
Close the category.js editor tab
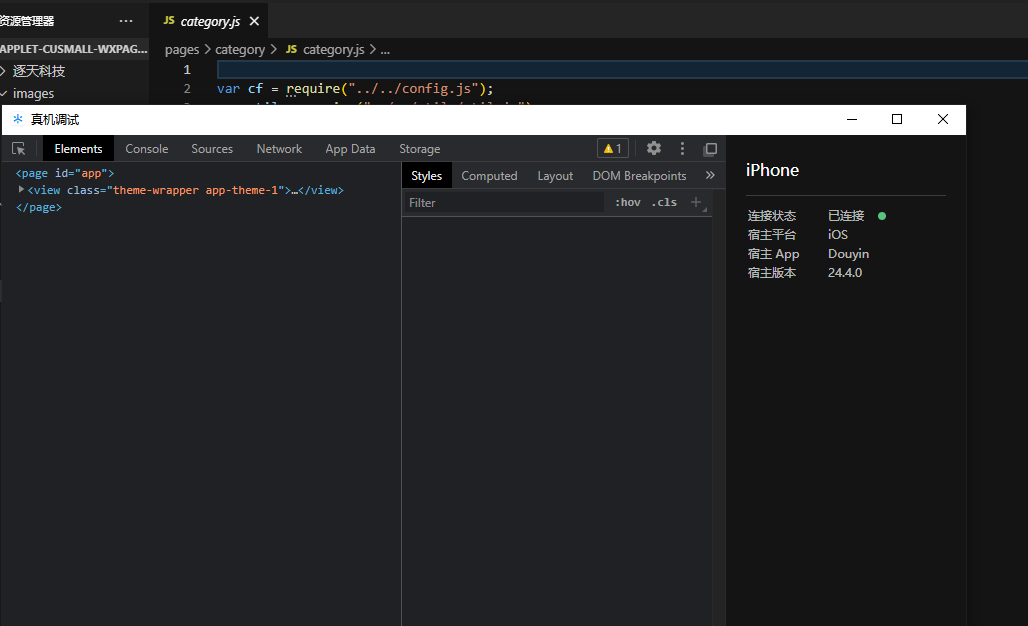point(254,21)
